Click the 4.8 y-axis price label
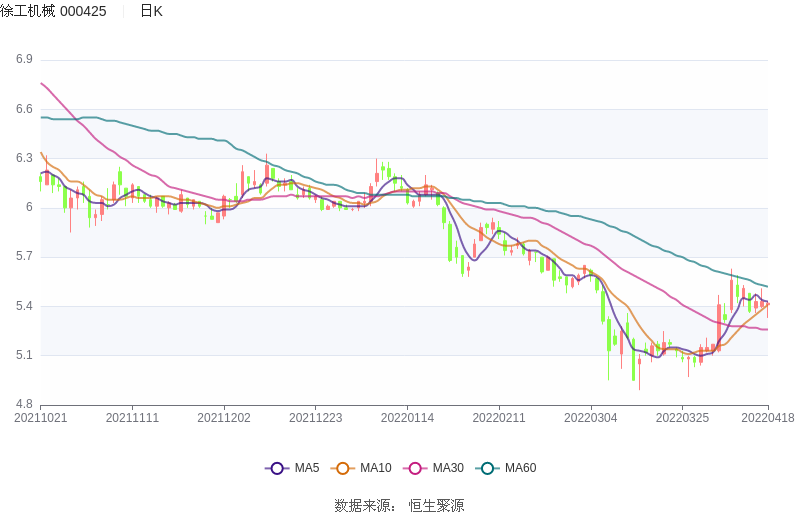The height and width of the screenshot is (517, 800). tap(24, 405)
